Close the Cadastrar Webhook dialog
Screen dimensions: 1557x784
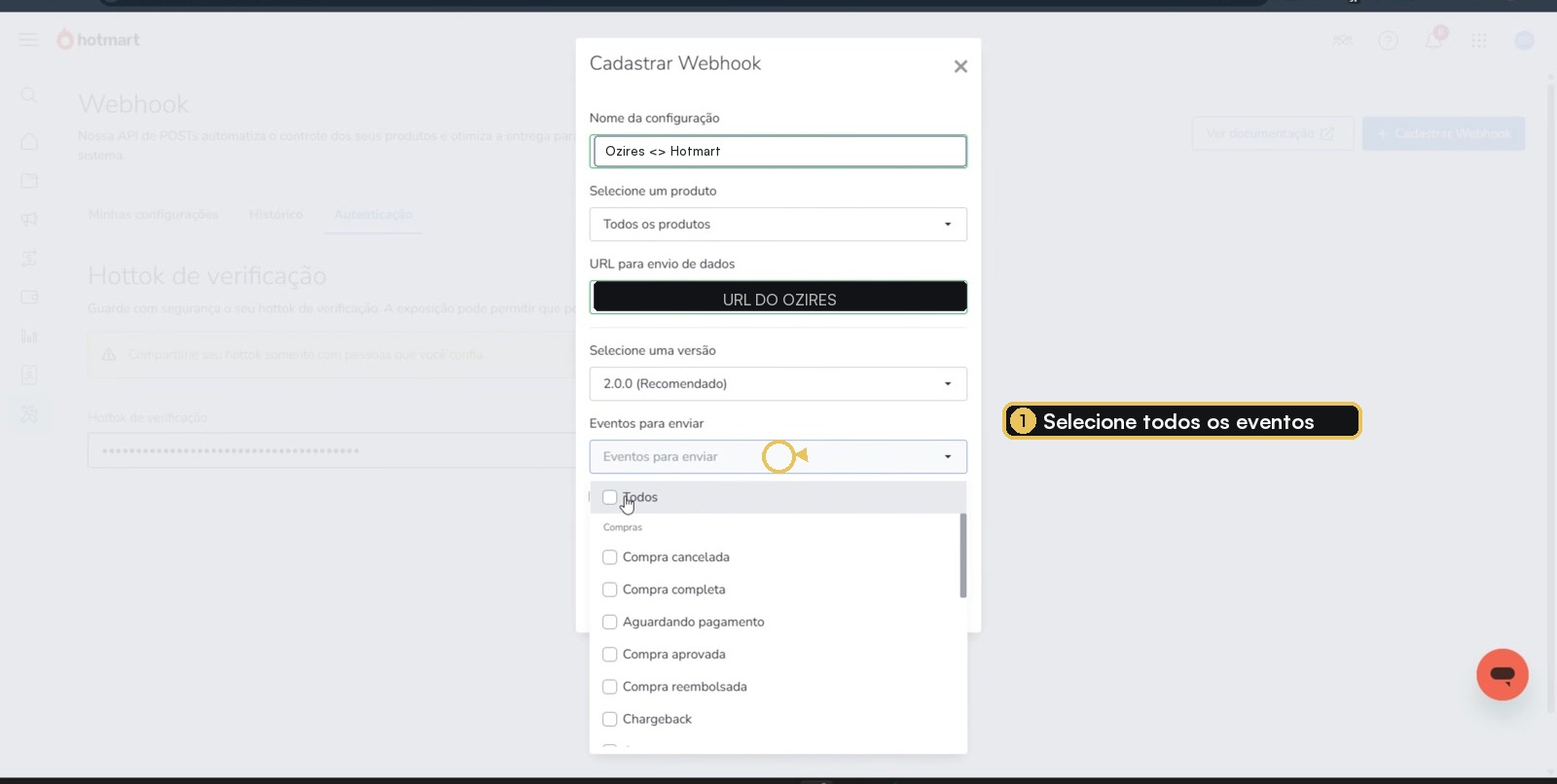[x=960, y=66]
